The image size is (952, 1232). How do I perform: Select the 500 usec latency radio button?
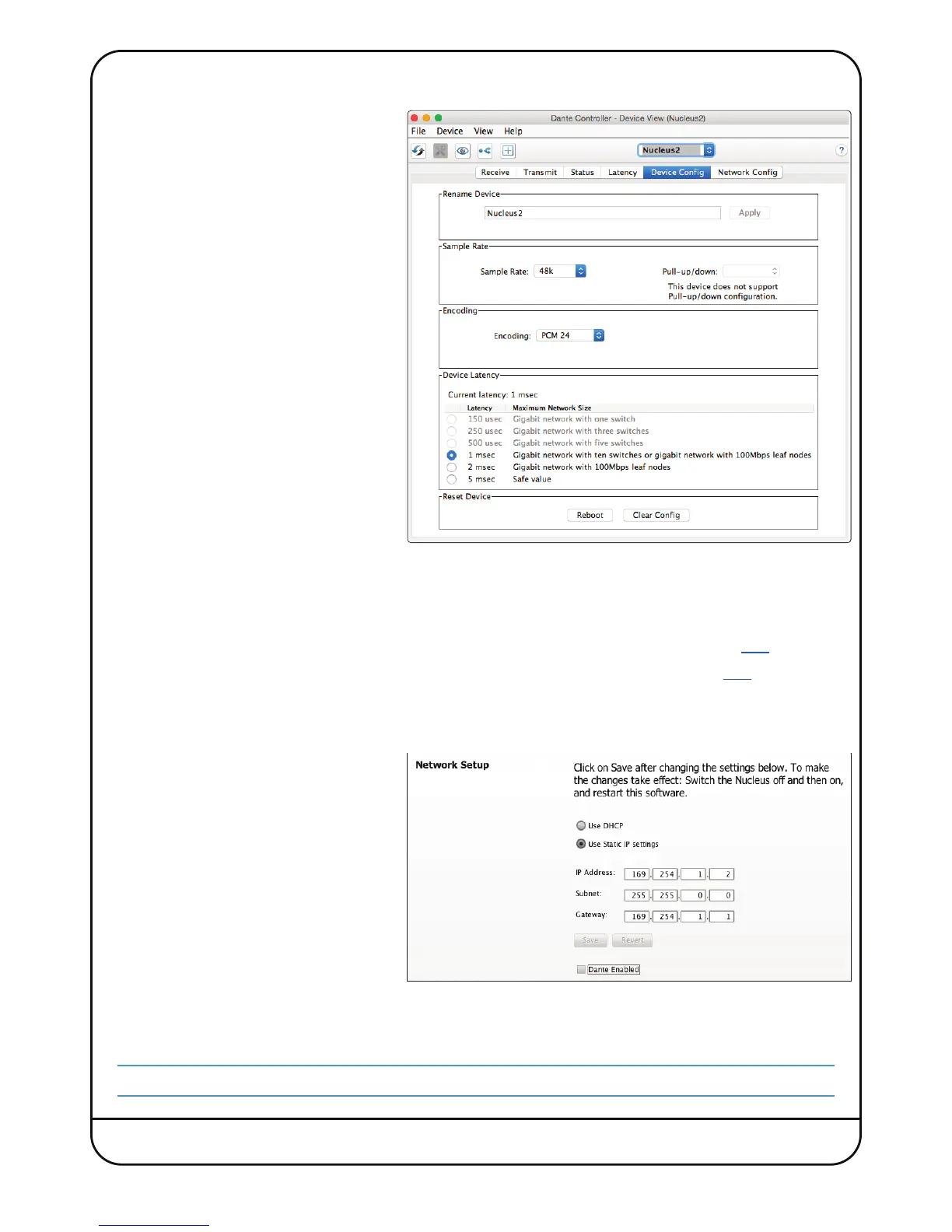coord(452,443)
